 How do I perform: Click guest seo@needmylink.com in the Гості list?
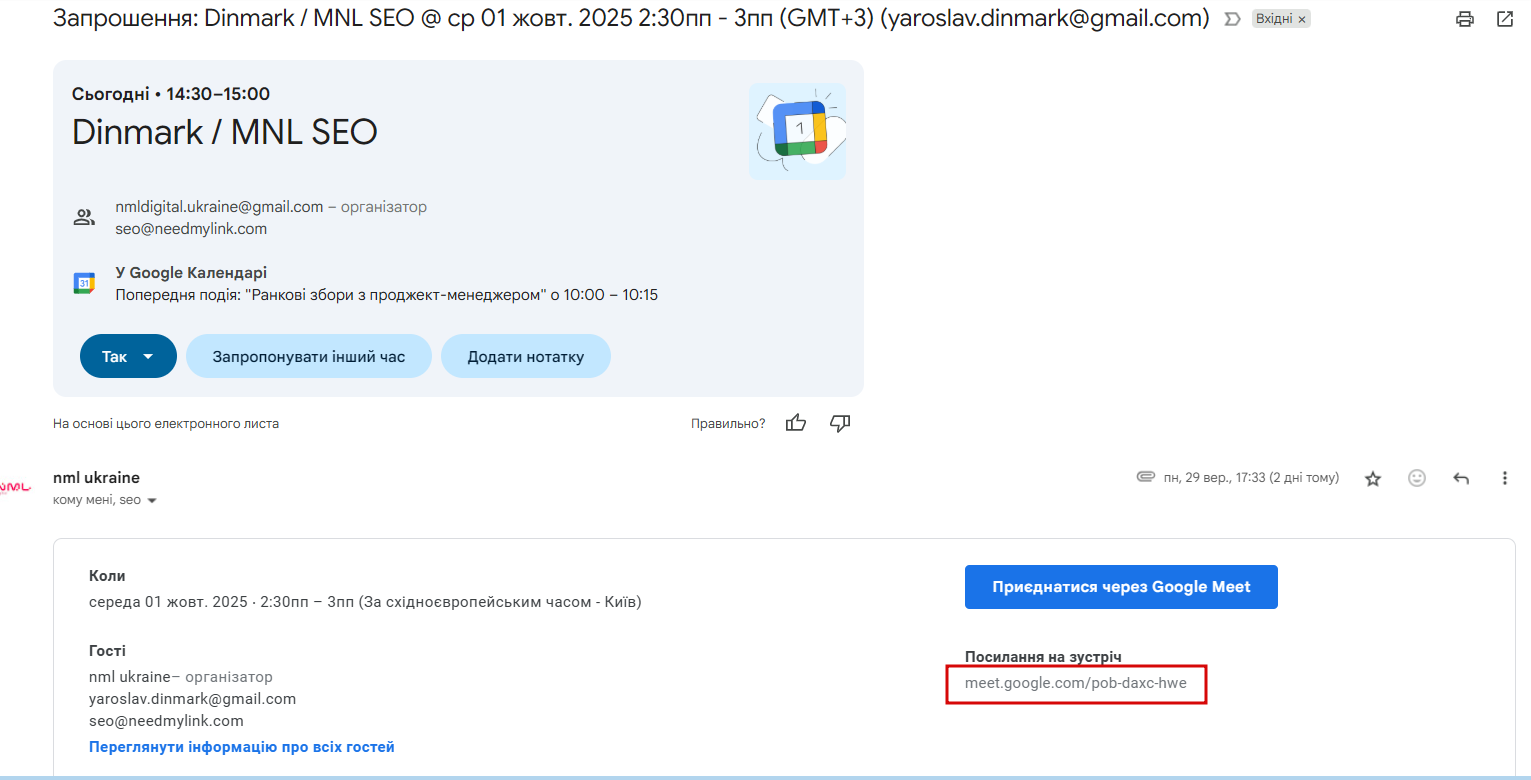click(x=166, y=721)
